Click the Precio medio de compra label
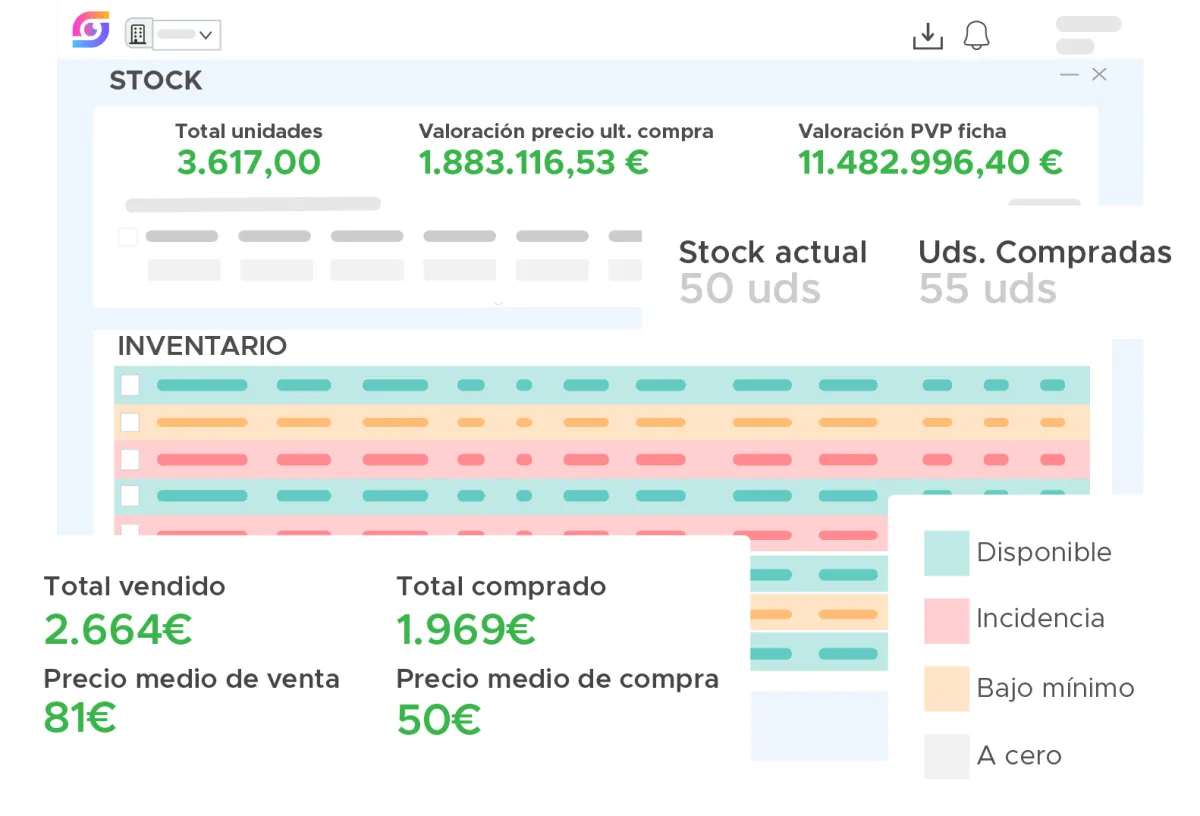Image resolution: width=1200 pixels, height=816 pixels. pos(558,679)
